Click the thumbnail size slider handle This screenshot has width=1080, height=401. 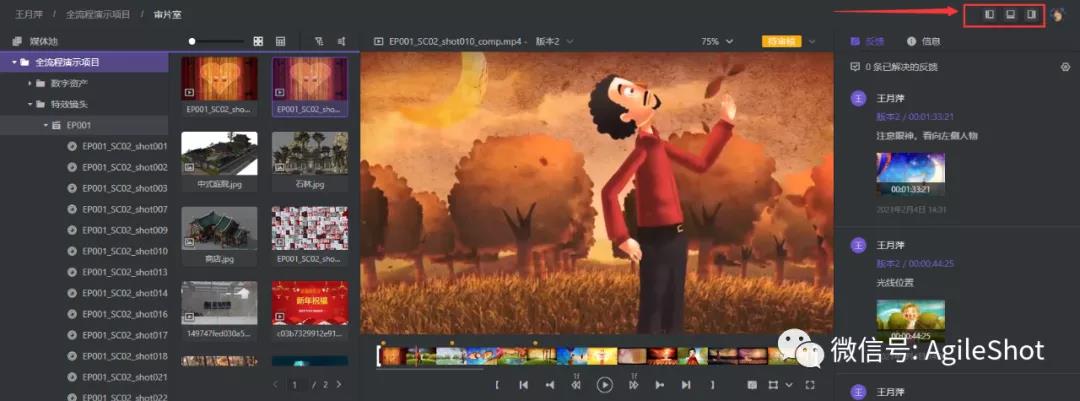tap(192, 41)
